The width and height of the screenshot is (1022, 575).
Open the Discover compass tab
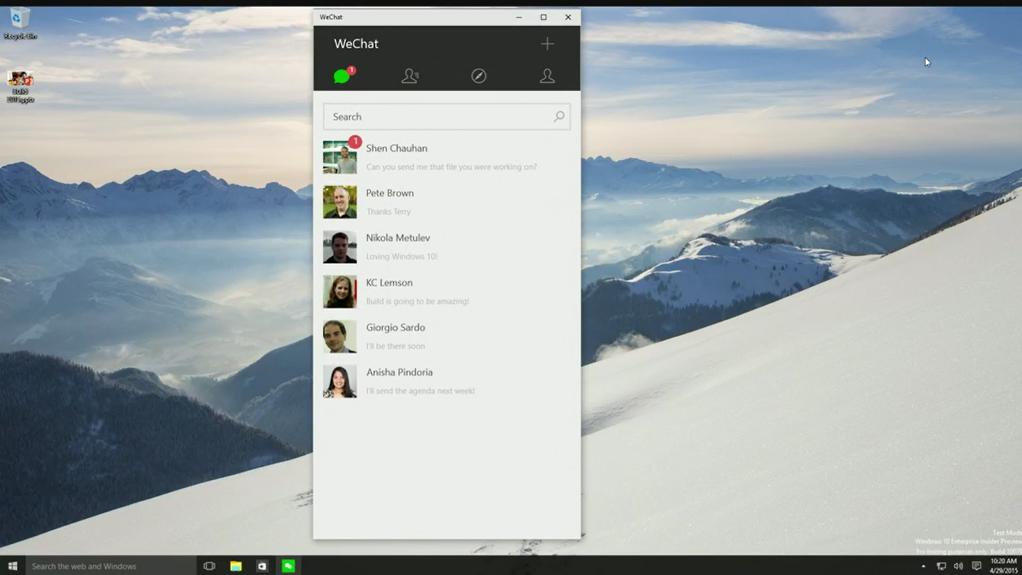coord(479,76)
